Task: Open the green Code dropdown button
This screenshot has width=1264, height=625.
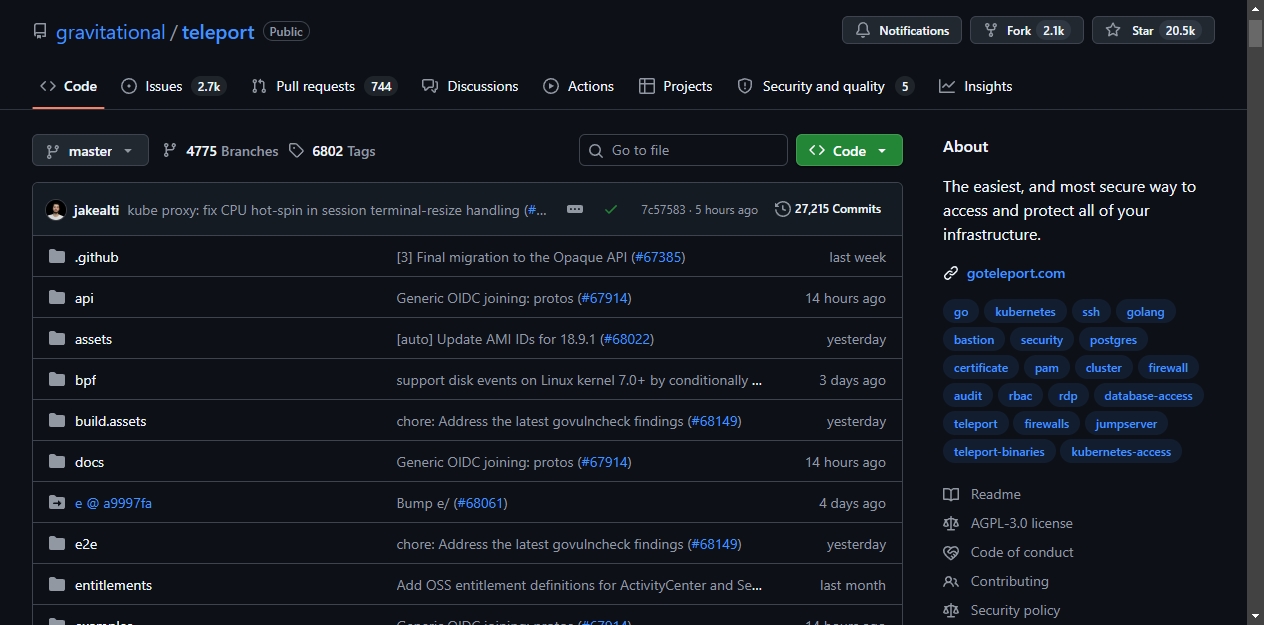Action: (x=849, y=150)
